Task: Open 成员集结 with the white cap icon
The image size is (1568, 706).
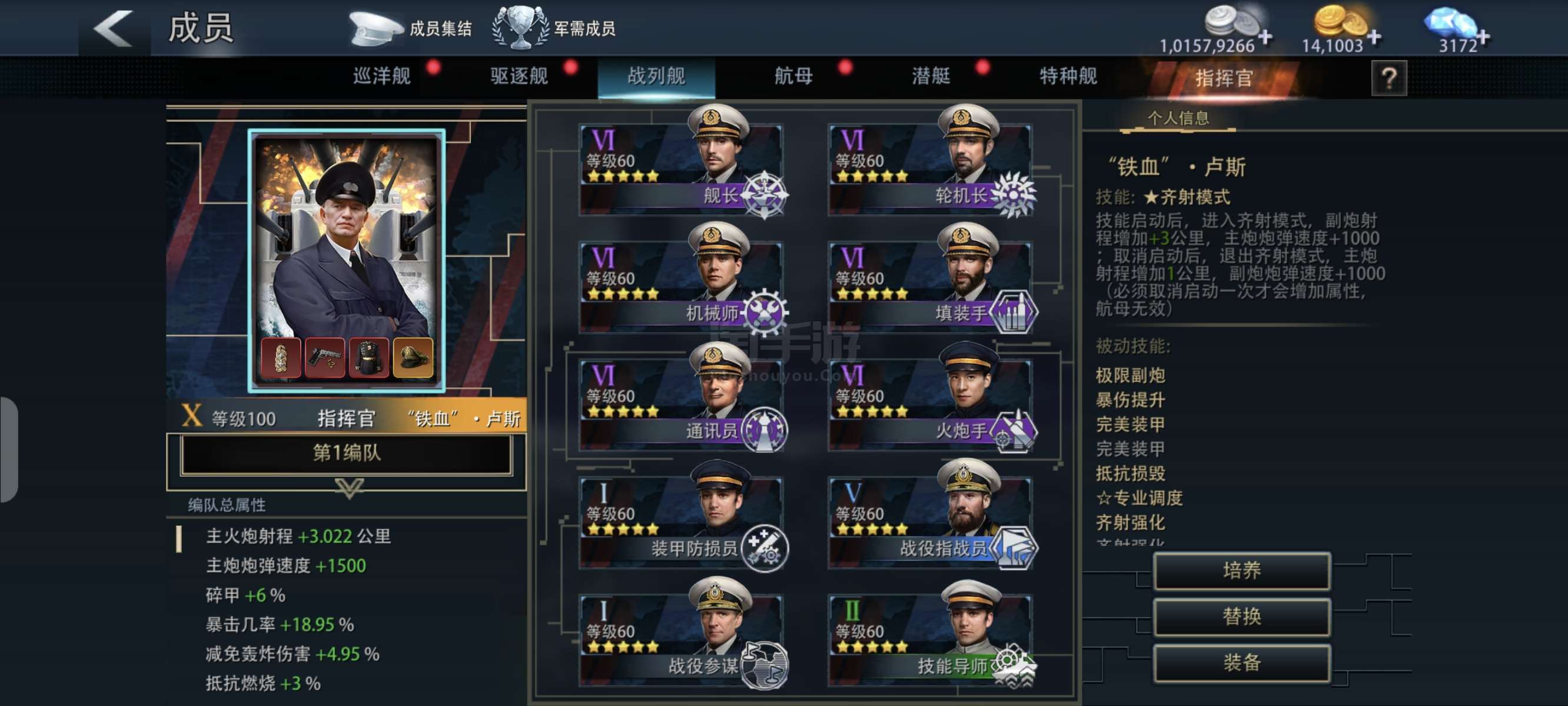Action: pos(410,29)
